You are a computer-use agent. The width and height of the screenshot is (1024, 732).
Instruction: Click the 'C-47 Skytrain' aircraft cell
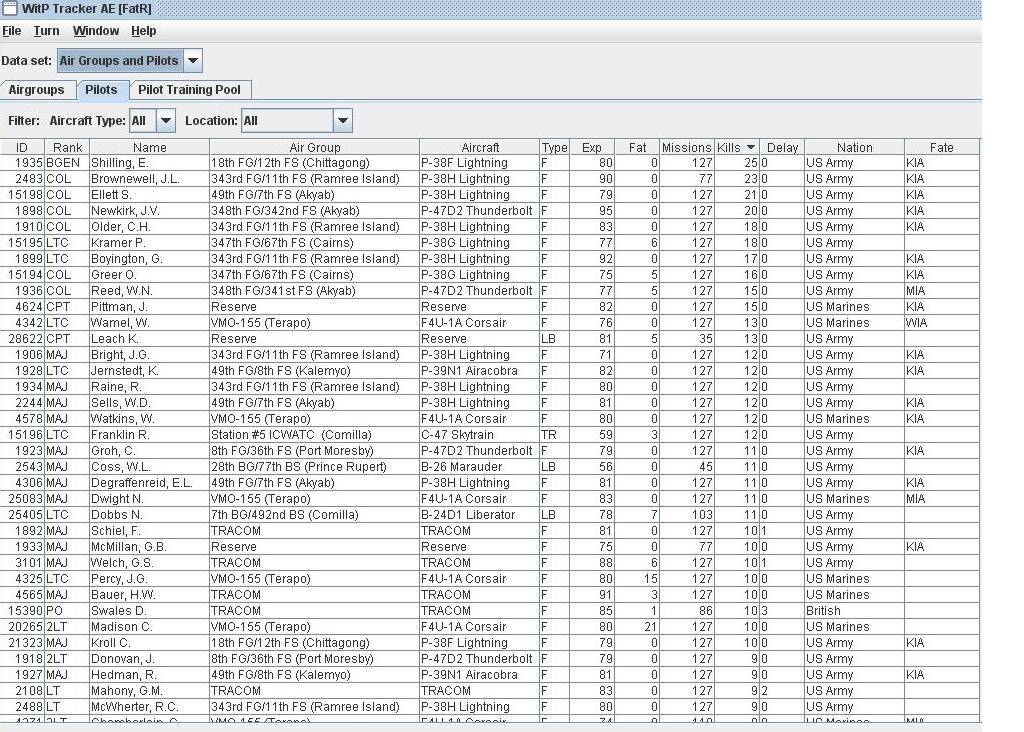[x=480, y=435]
